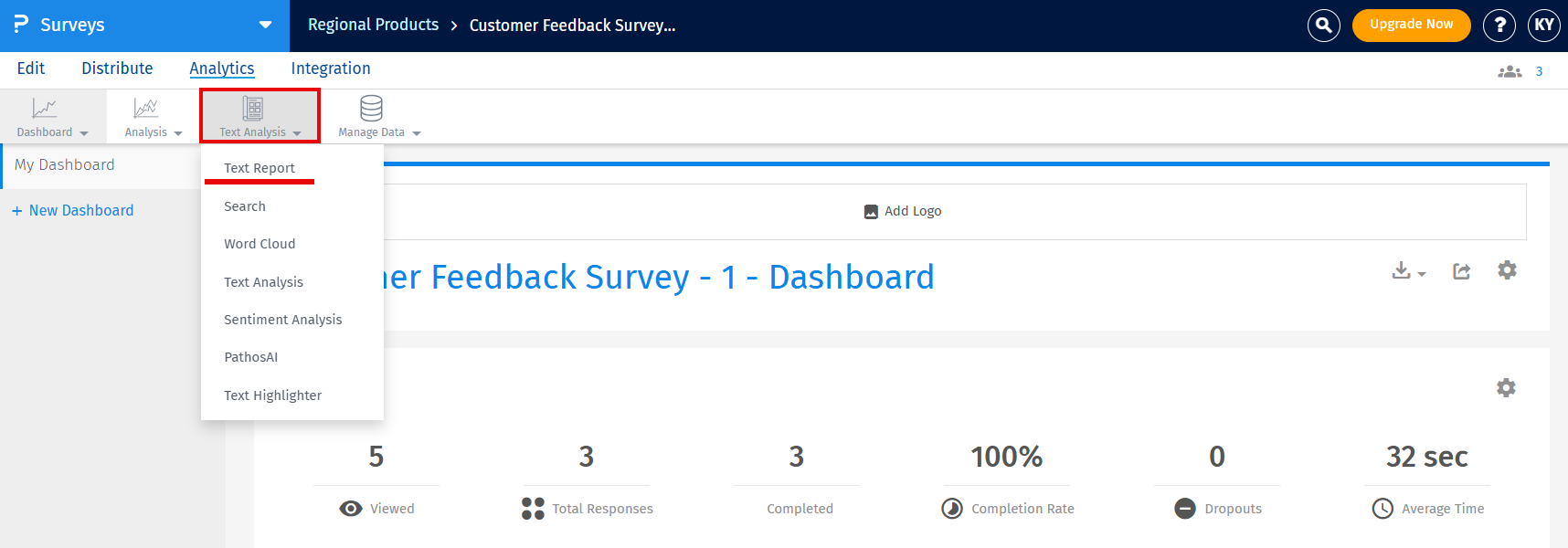
Task: Open the help question mark icon
Action: tap(1499, 26)
